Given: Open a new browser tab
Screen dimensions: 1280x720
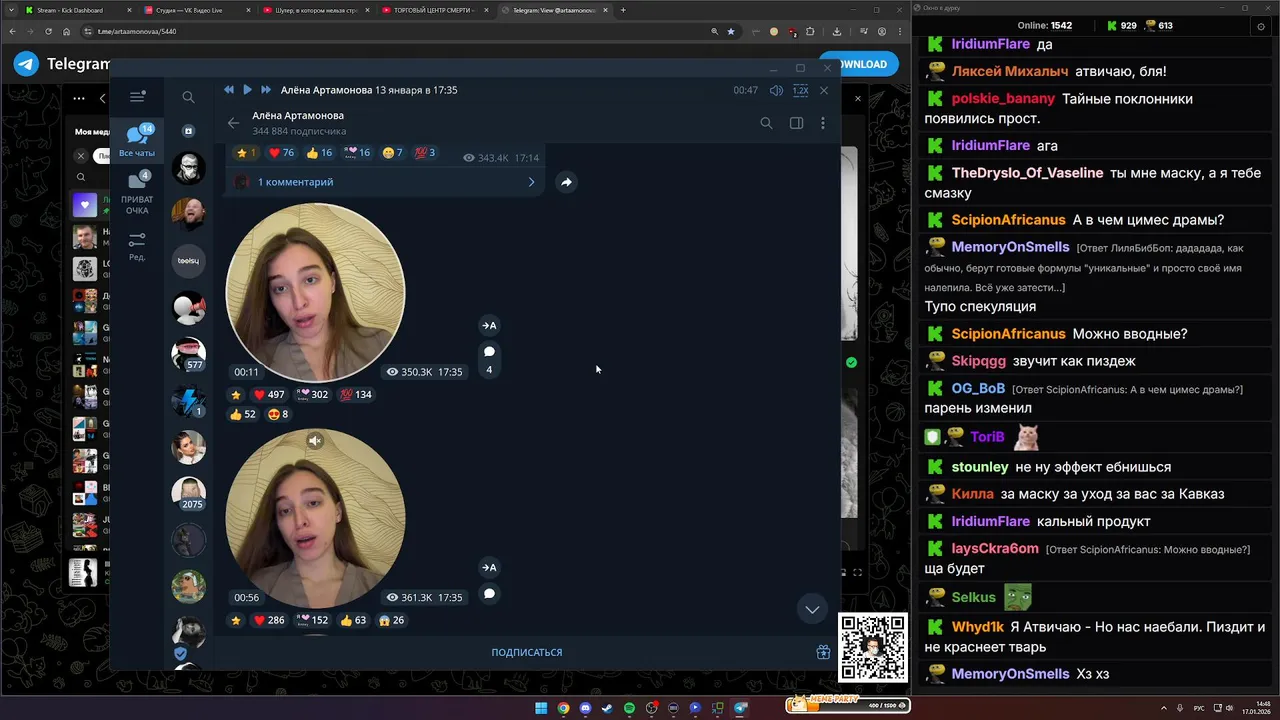Looking at the screenshot, I should [x=623, y=10].
